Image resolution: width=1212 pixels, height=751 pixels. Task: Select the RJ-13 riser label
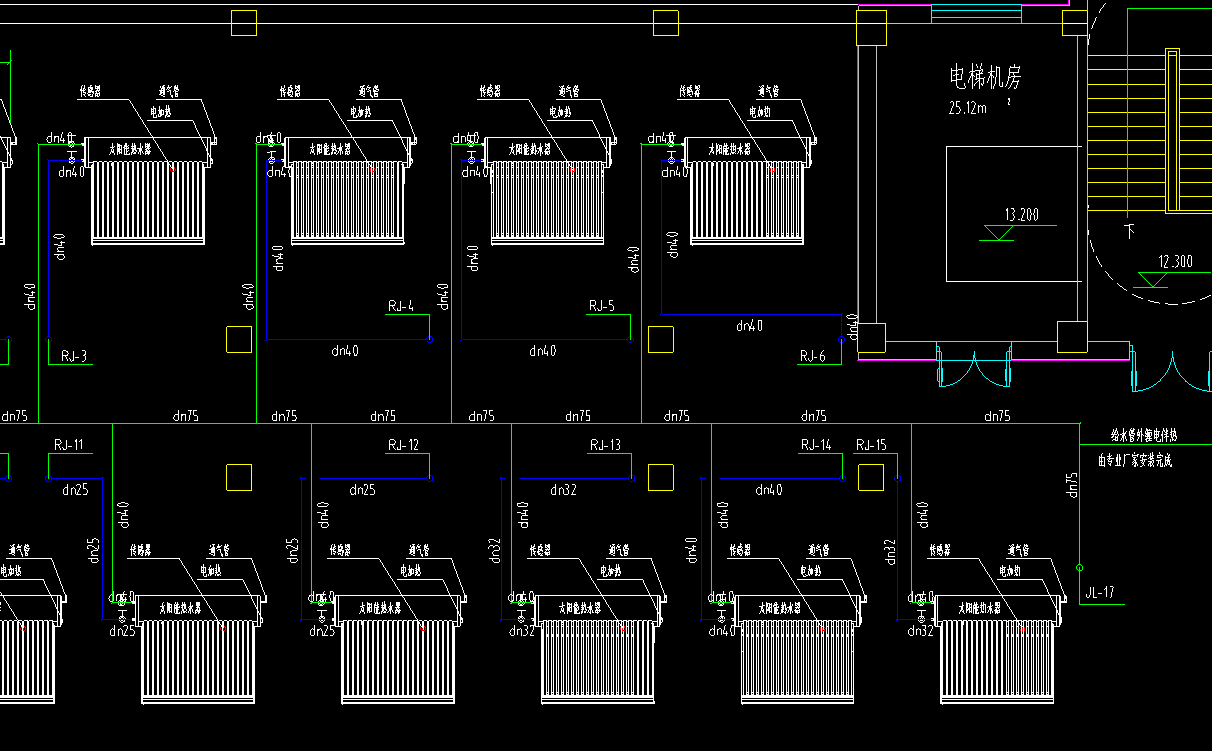tap(605, 445)
